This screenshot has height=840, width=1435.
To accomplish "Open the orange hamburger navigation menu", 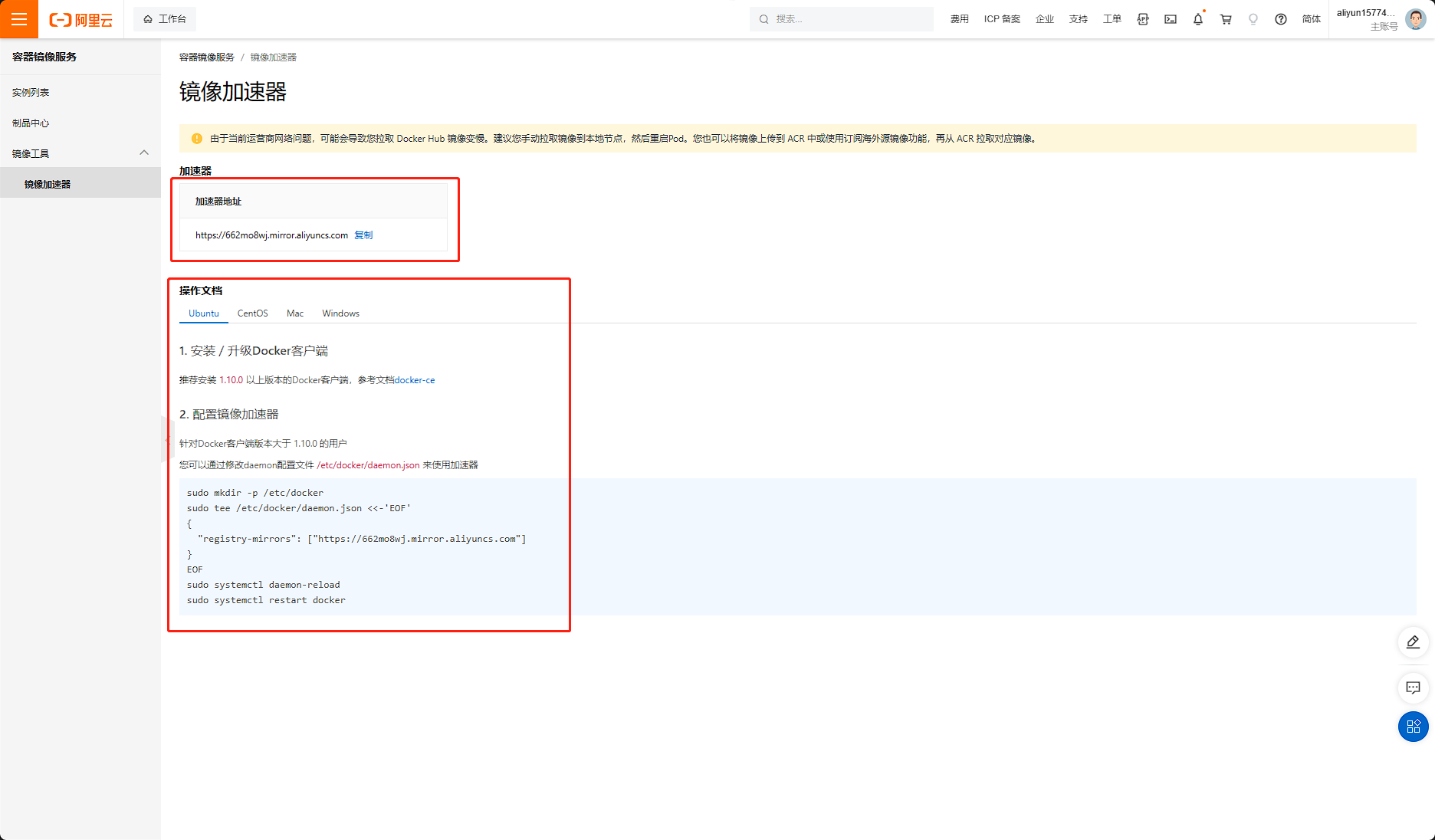I will (x=19, y=19).
